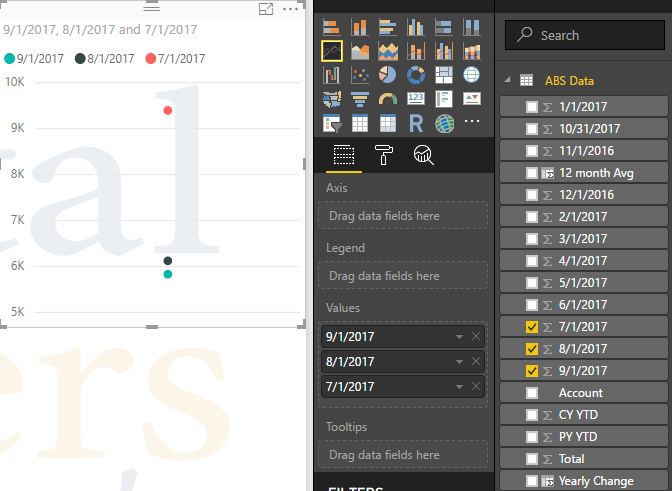Select the Clustered column chart visualization
This screenshot has height=491, width=672.
tap(416, 27)
